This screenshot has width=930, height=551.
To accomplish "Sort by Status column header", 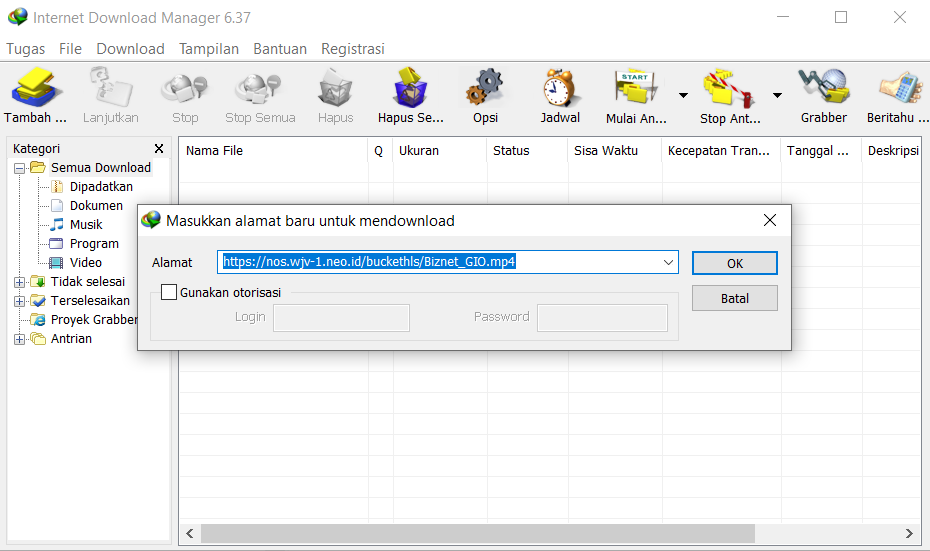I will [527, 151].
